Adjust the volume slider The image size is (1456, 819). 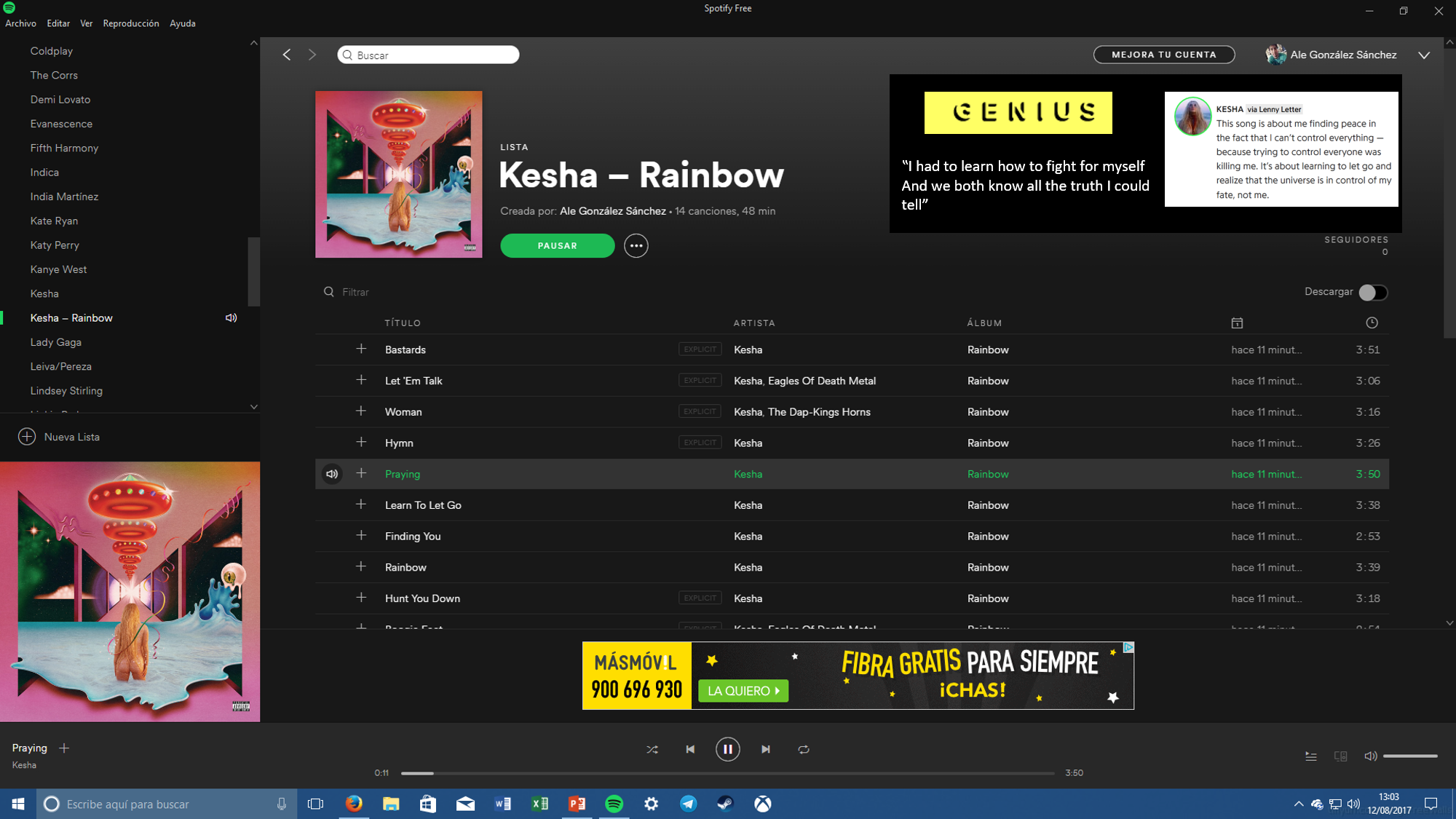(x=1410, y=756)
